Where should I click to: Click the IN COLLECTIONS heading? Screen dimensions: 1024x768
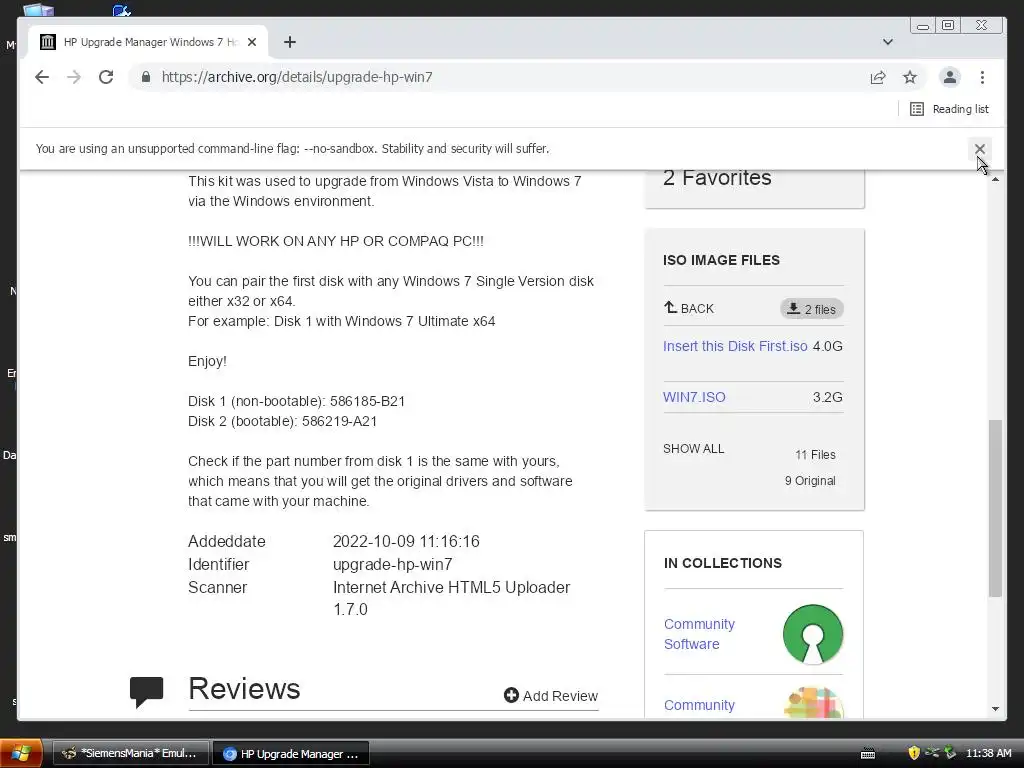pyautogui.click(x=722, y=563)
